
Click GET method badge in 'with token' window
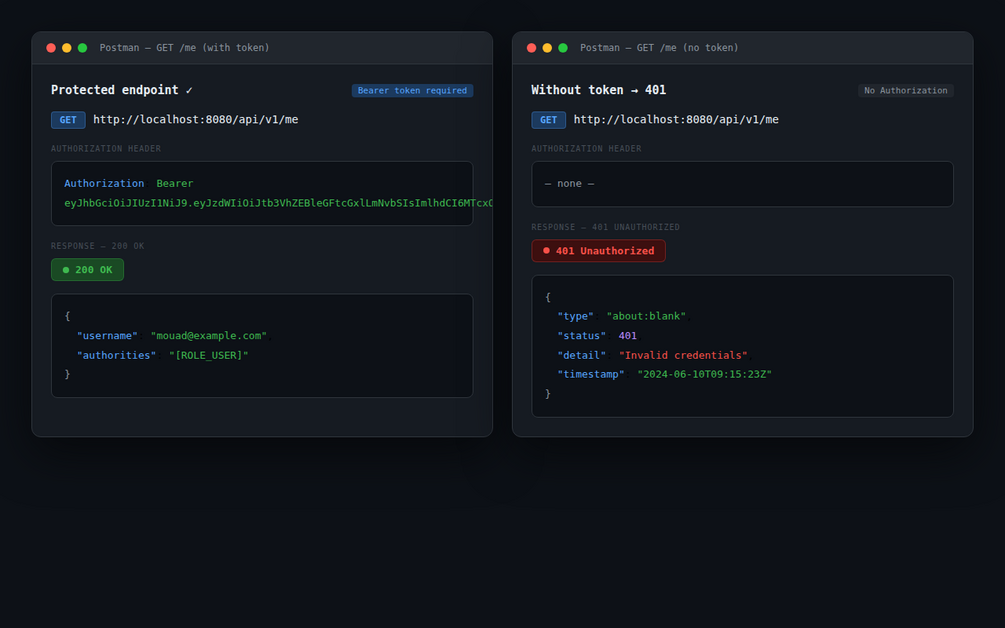coord(68,120)
